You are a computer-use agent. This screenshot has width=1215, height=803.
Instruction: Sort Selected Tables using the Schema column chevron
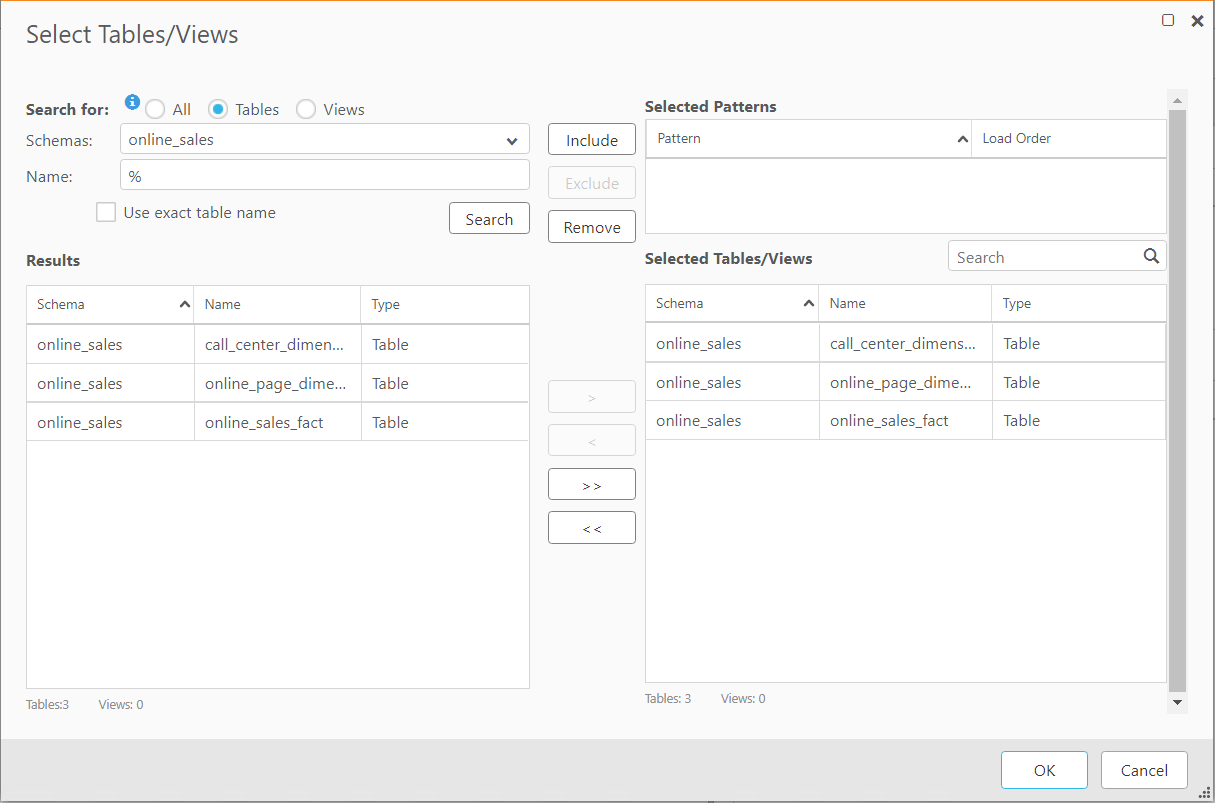[808, 302]
